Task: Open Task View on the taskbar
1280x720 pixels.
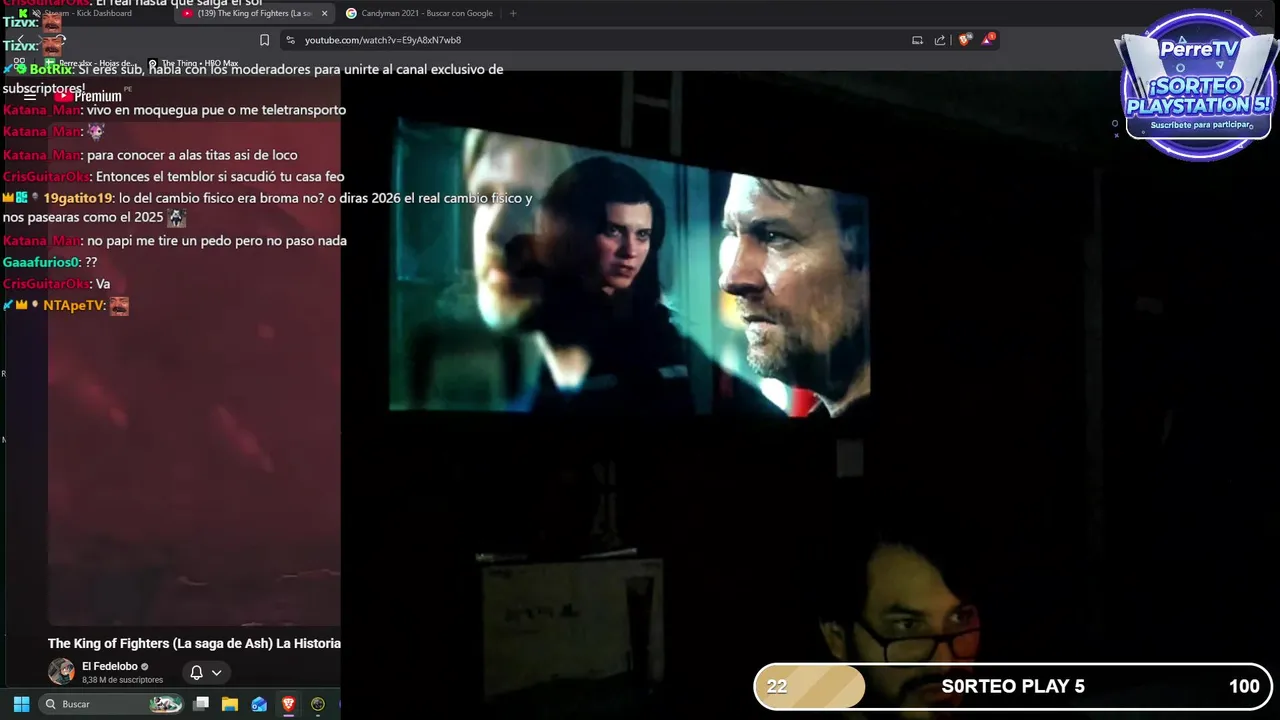Action: pyautogui.click(x=201, y=704)
